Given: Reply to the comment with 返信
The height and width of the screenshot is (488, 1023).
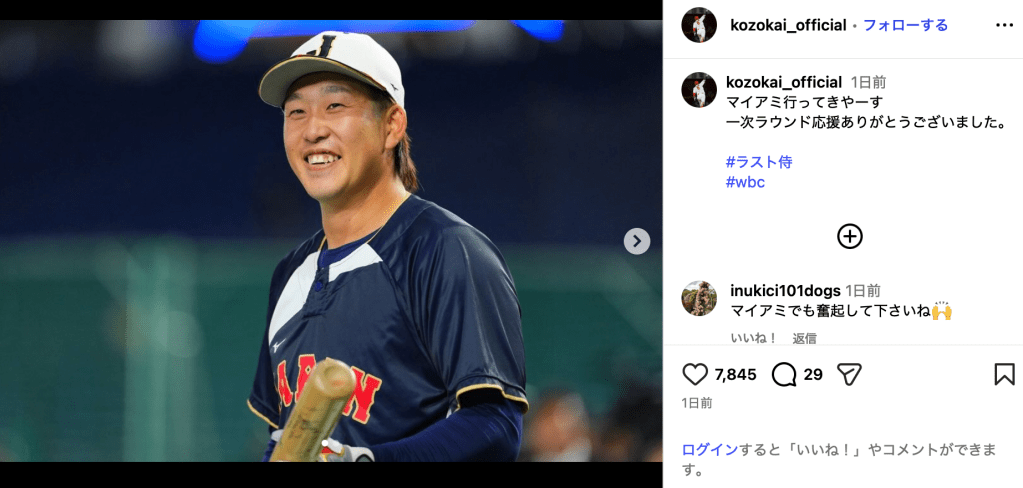Looking at the screenshot, I should point(804,338).
